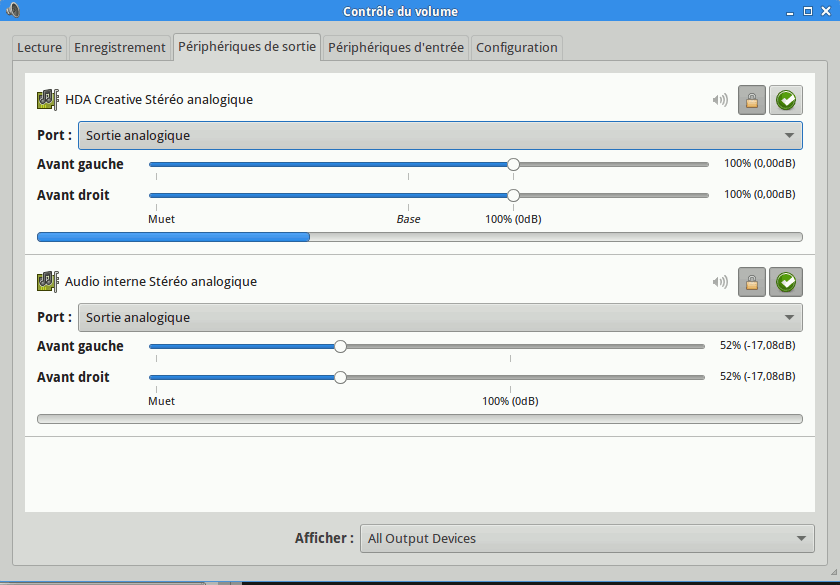Toggle channel lock for HDA Creative device

click(x=752, y=100)
